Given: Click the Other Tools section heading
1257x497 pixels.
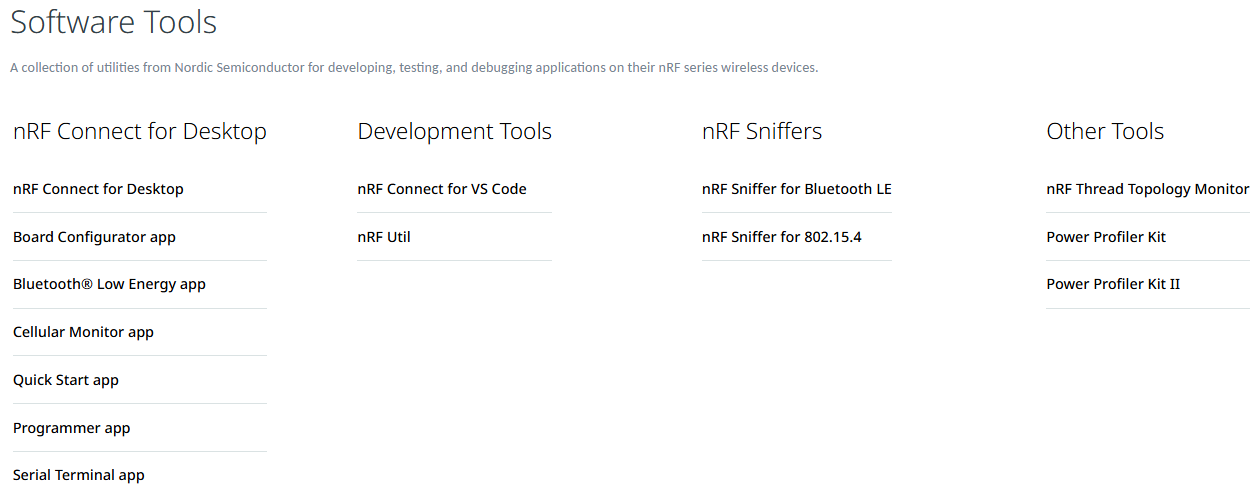Looking at the screenshot, I should pos(1105,131).
